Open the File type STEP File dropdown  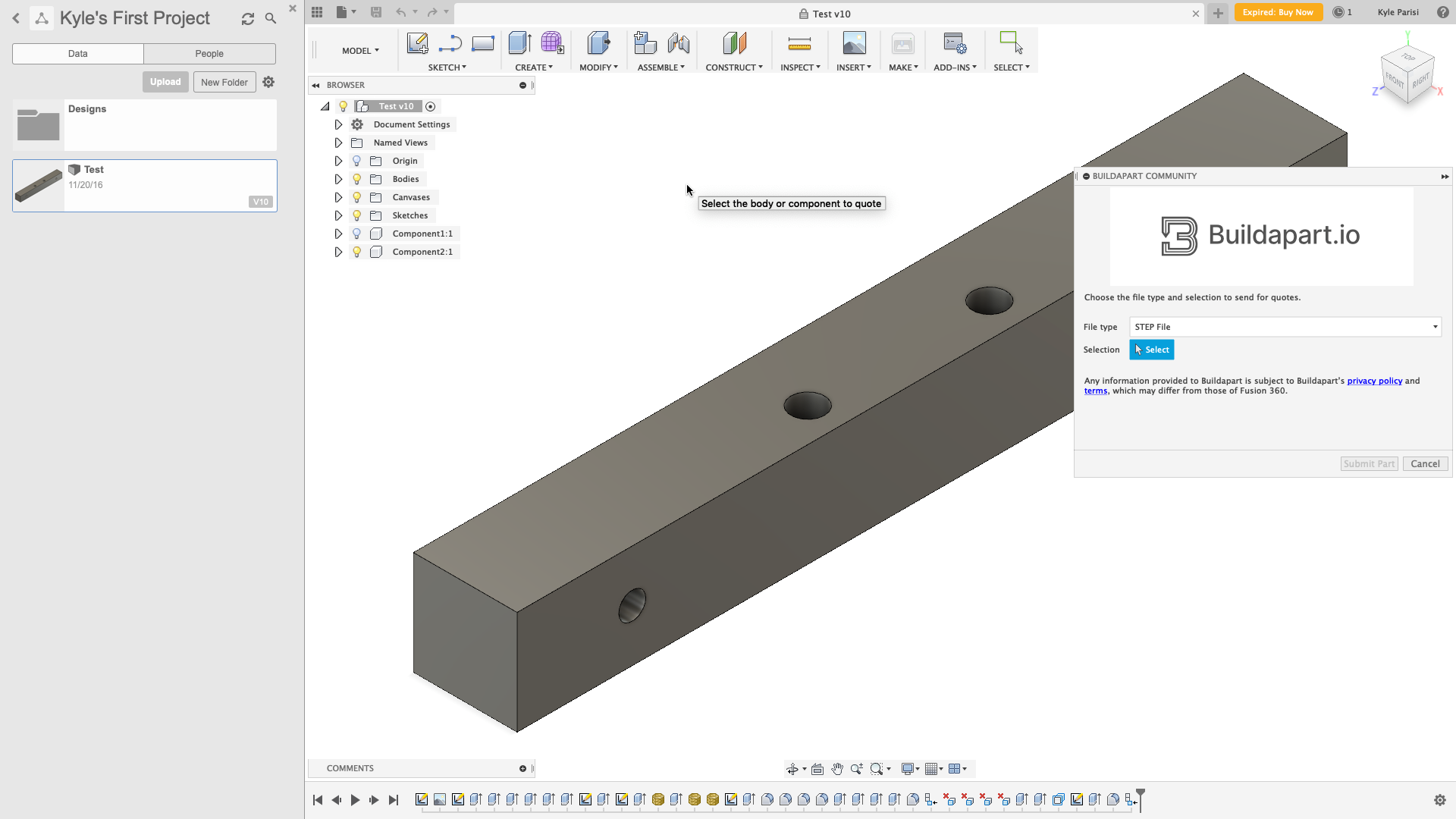click(1285, 327)
